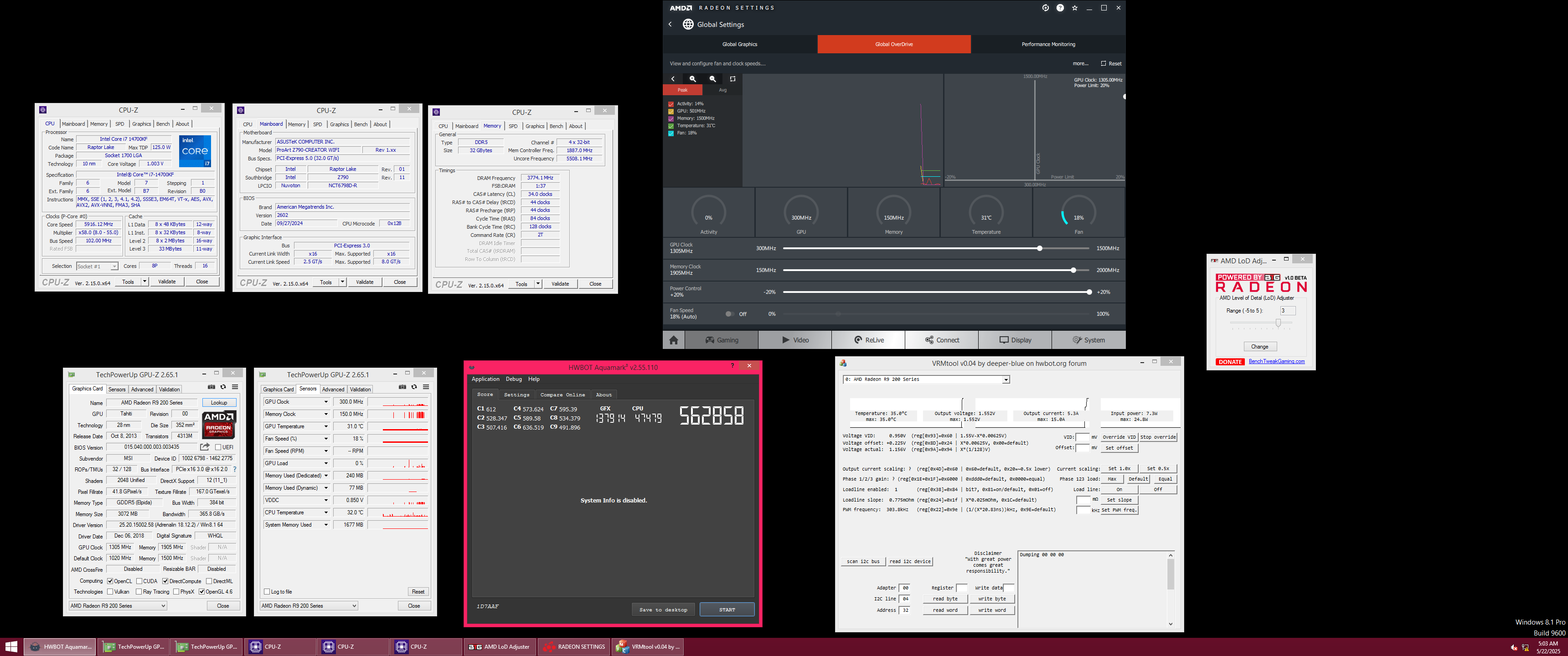Open the Windows Start button
1568x656 pixels.
click(11, 647)
